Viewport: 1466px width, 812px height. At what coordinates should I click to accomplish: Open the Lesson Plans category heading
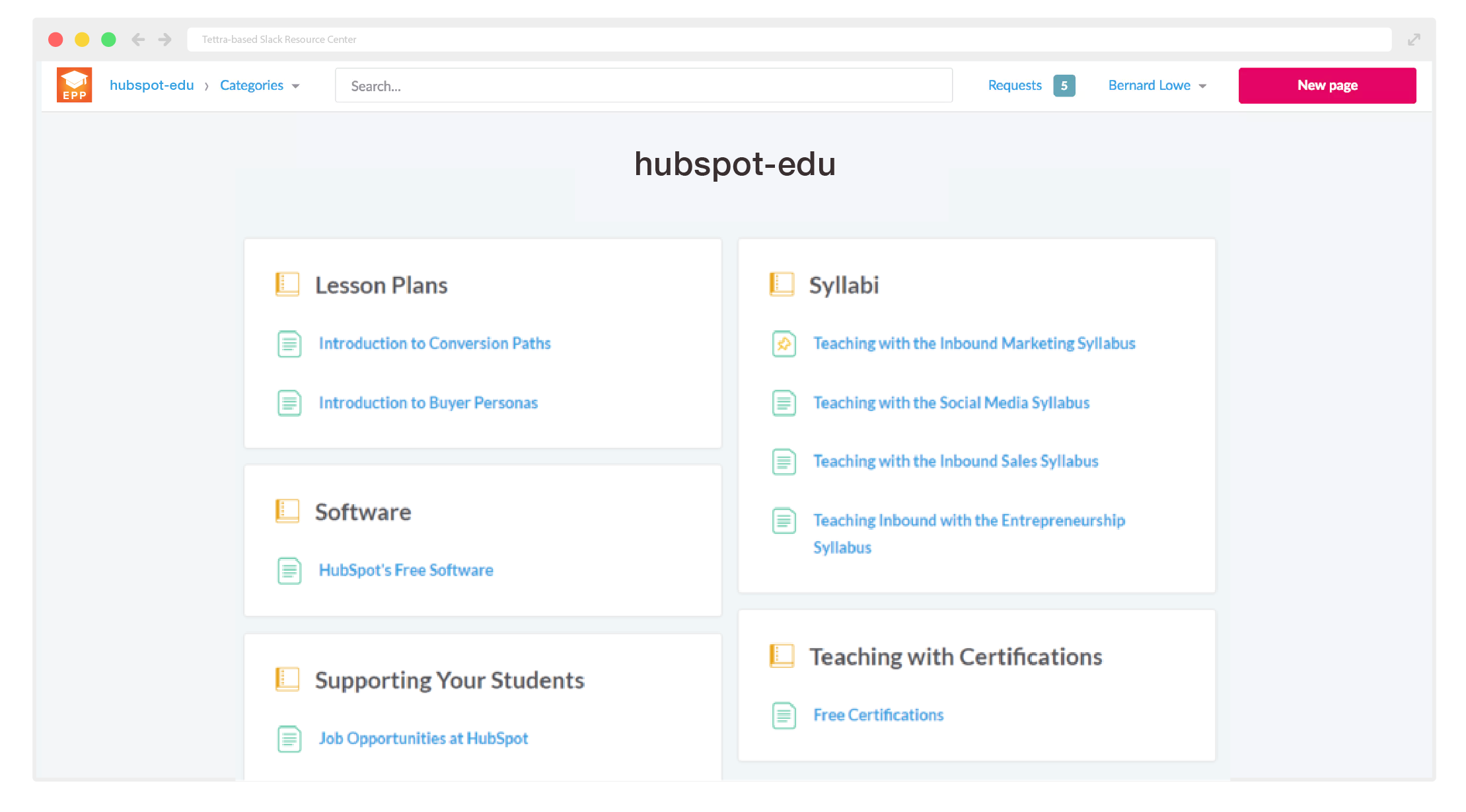pyautogui.click(x=381, y=285)
